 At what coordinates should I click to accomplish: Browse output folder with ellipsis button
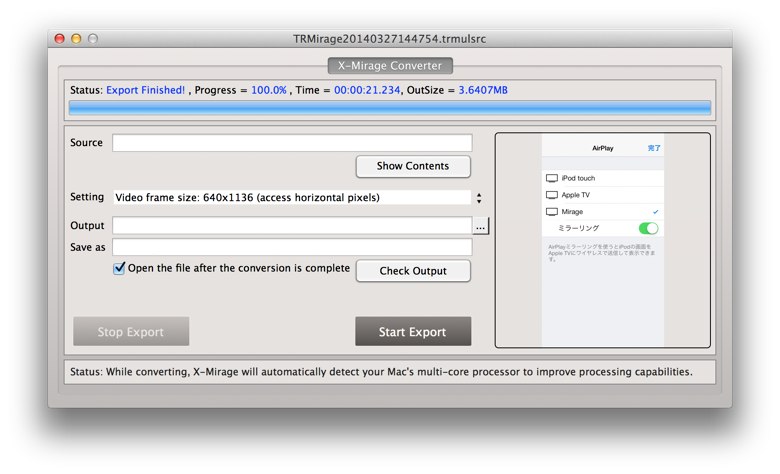tap(481, 226)
